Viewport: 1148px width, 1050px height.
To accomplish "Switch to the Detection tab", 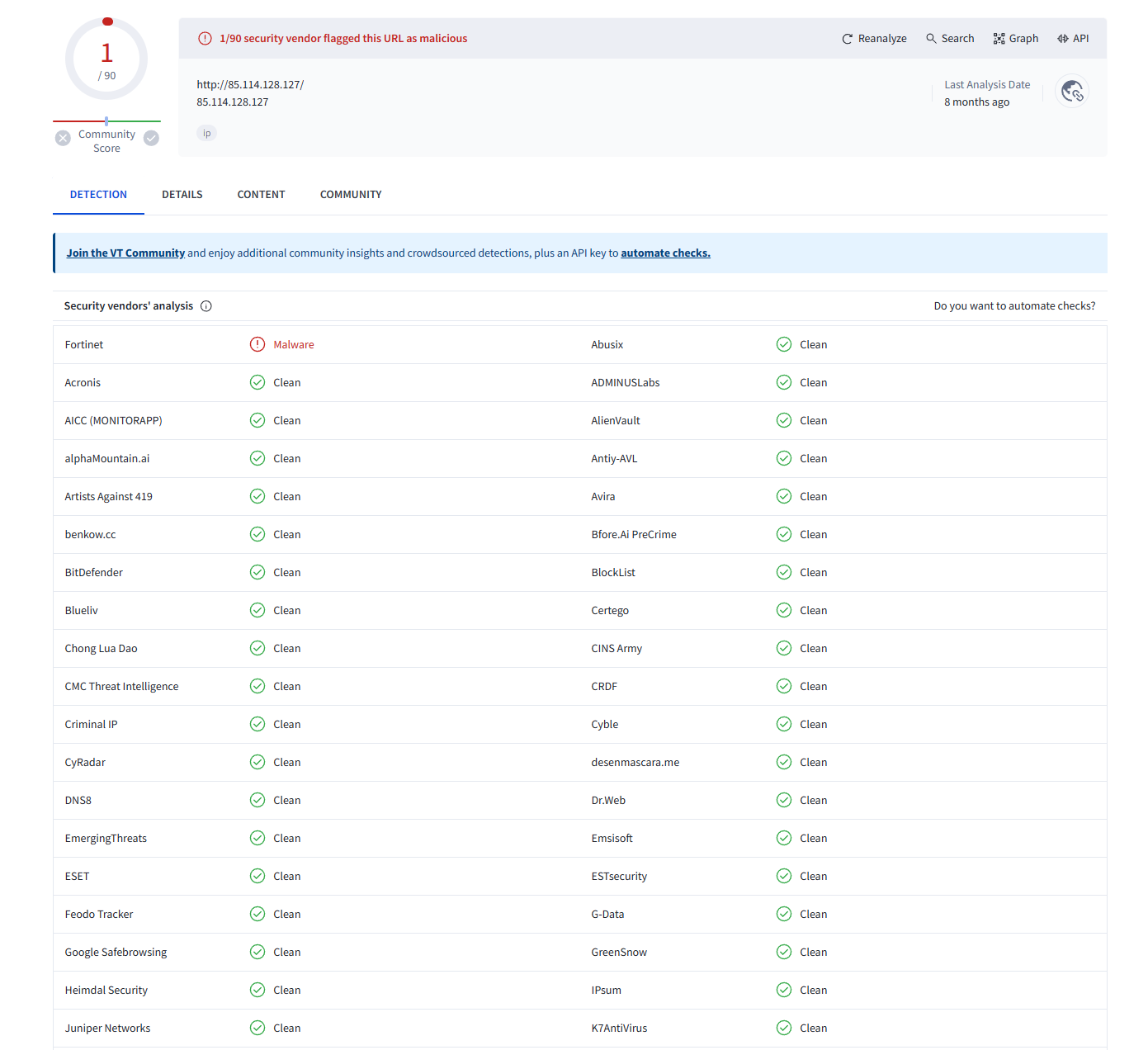I will tap(98, 195).
